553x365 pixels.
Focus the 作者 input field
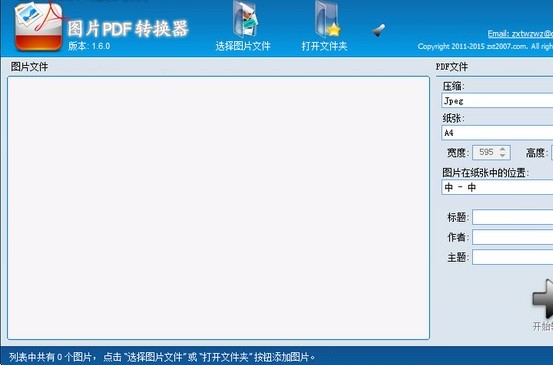[512, 237]
